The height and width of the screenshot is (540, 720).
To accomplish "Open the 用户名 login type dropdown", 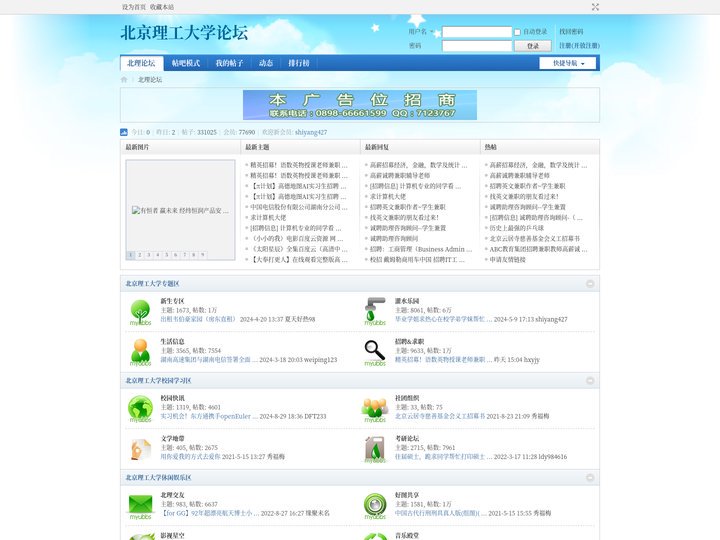I will [420, 32].
